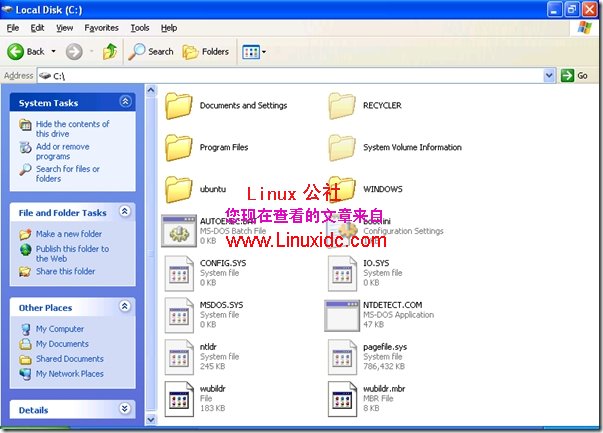This screenshot has width=603, height=433.
Task: Select the MSDOS.SYS file icon
Action: 179,315
